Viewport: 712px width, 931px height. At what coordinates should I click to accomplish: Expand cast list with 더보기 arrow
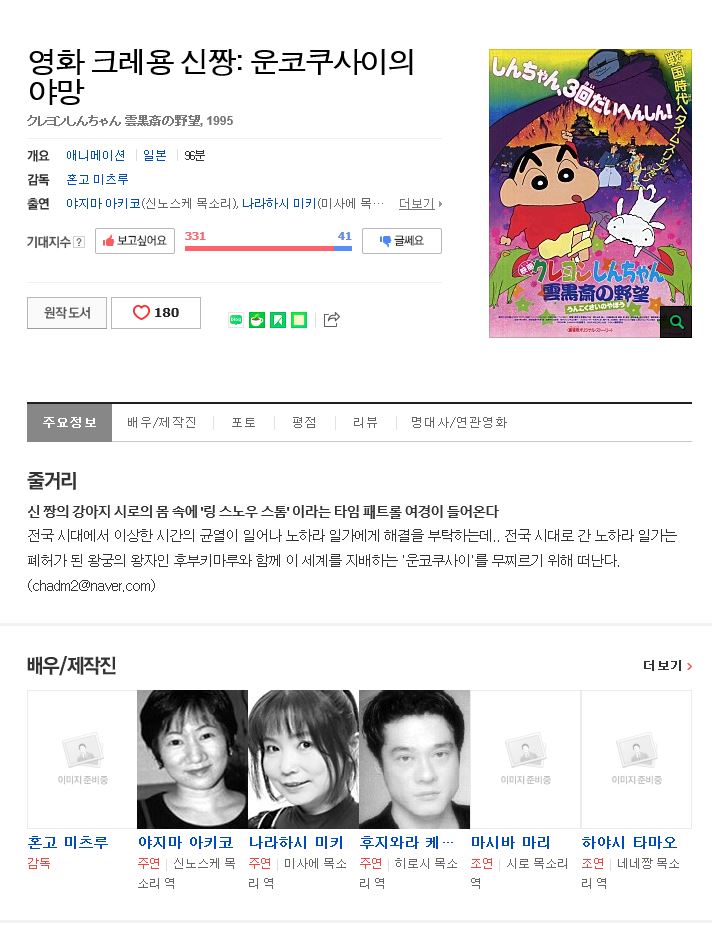420,204
